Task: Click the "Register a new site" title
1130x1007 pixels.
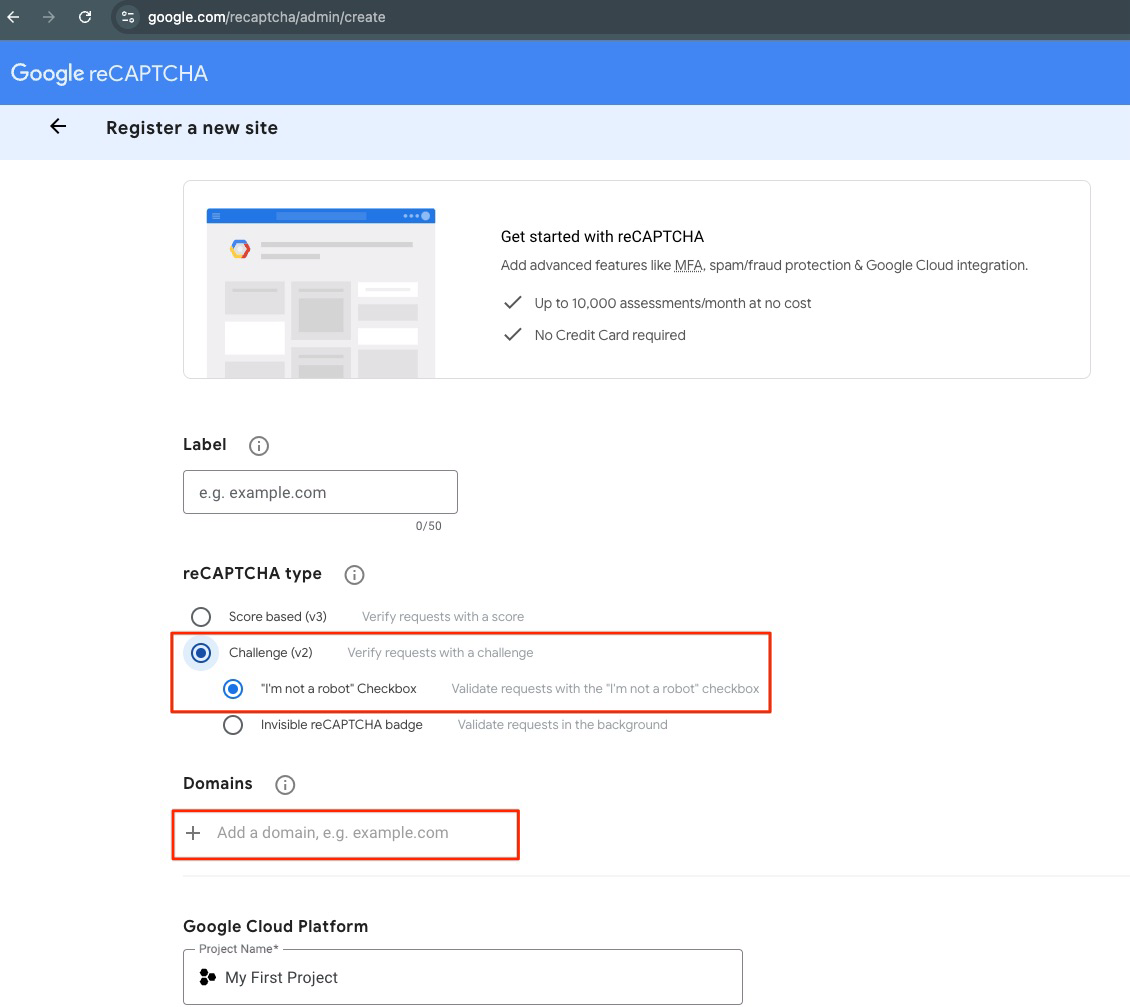Action: [x=192, y=128]
